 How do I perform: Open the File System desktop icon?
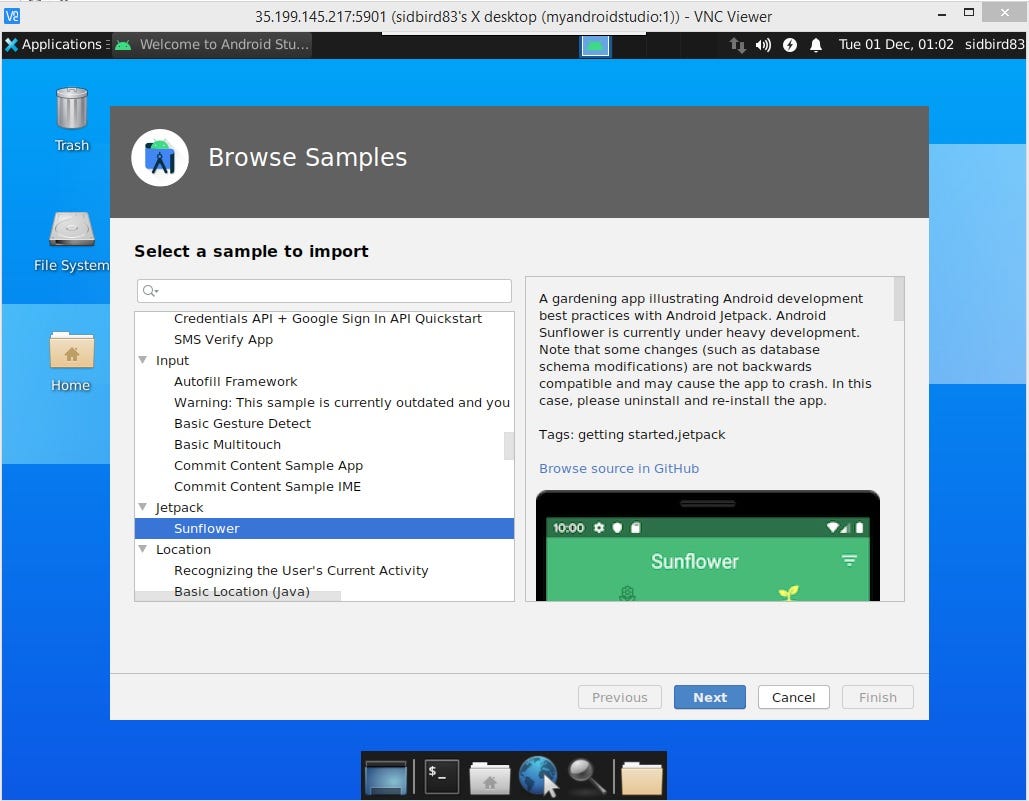coord(72,229)
